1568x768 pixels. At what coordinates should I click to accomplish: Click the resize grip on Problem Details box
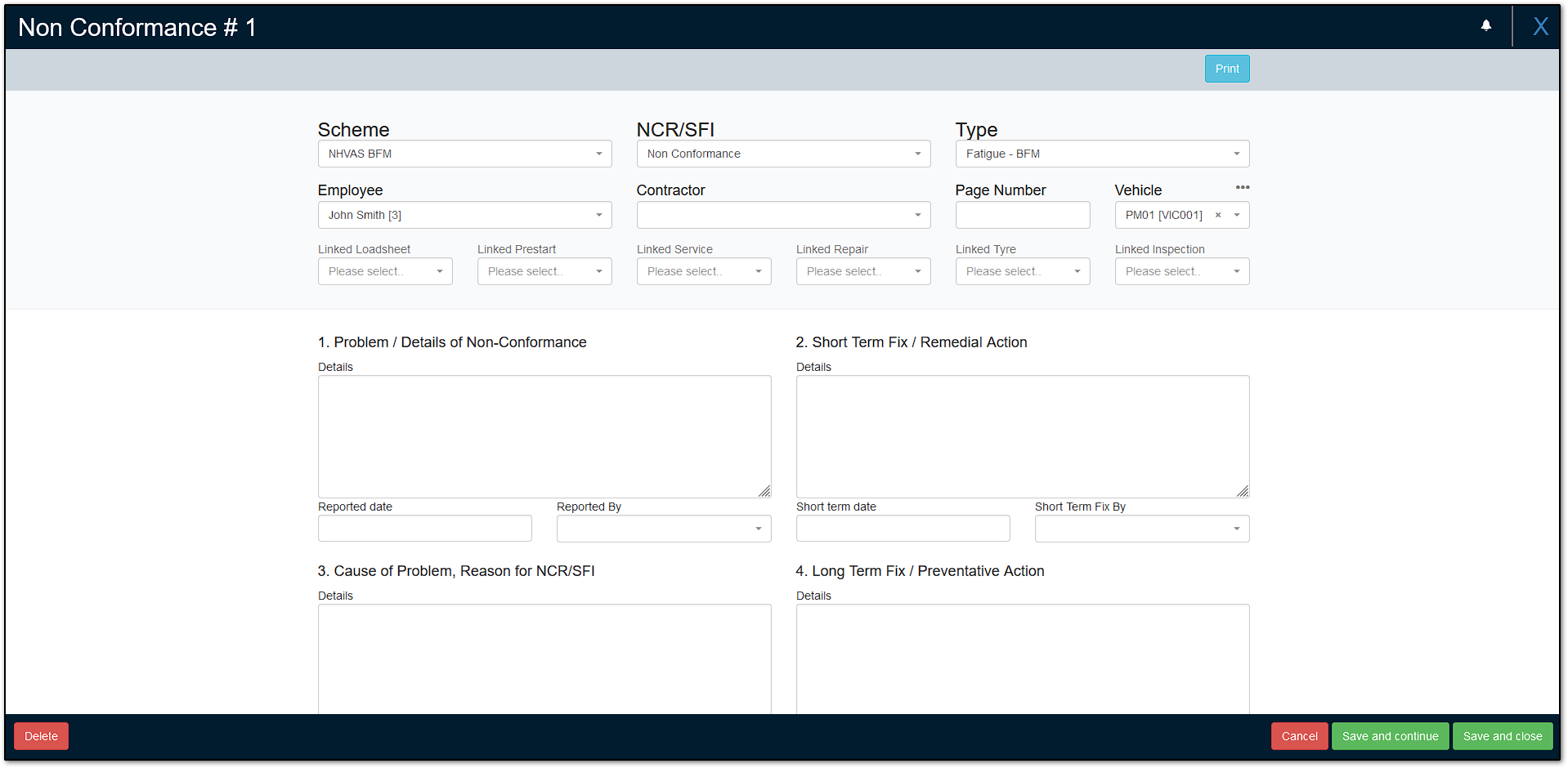click(x=765, y=491)
